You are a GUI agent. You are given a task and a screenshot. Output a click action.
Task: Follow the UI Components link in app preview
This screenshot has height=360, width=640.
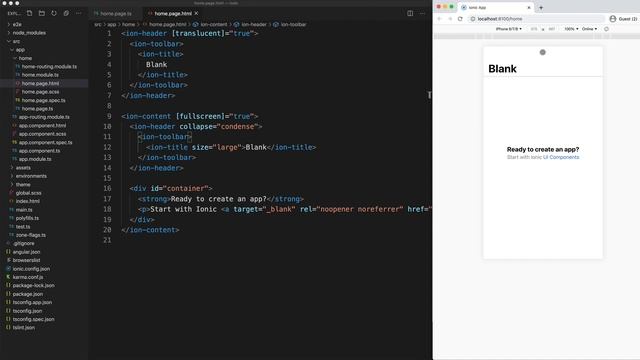[x=561, y=157]
